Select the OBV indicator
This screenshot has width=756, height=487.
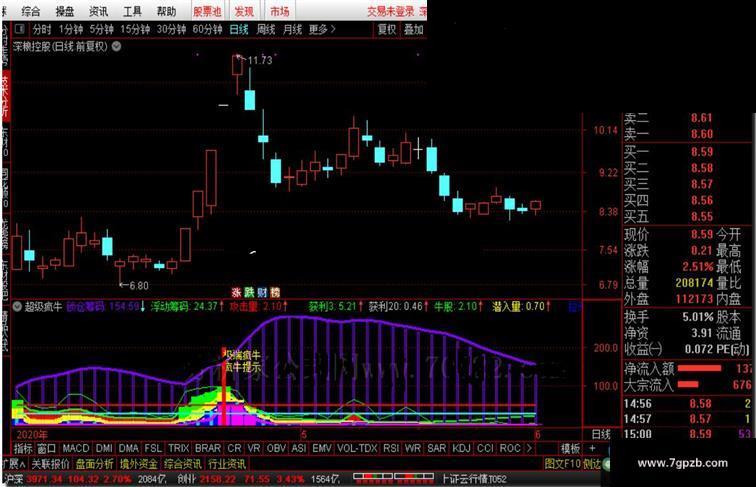coord(276,448)
